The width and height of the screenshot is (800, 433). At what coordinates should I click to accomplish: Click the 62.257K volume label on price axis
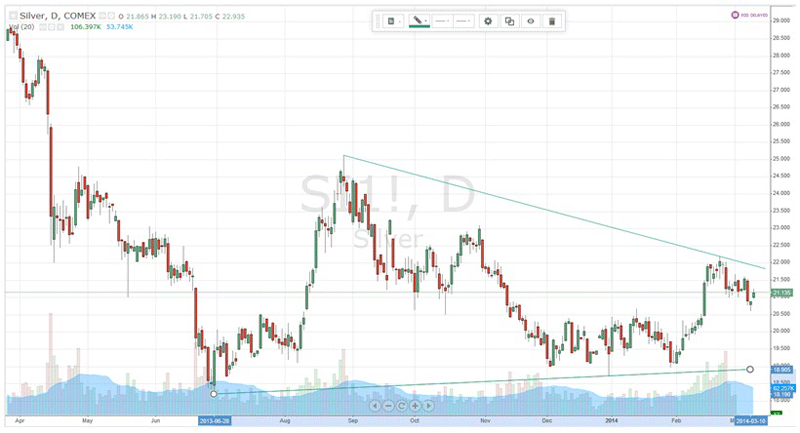[x=782, y=388]
